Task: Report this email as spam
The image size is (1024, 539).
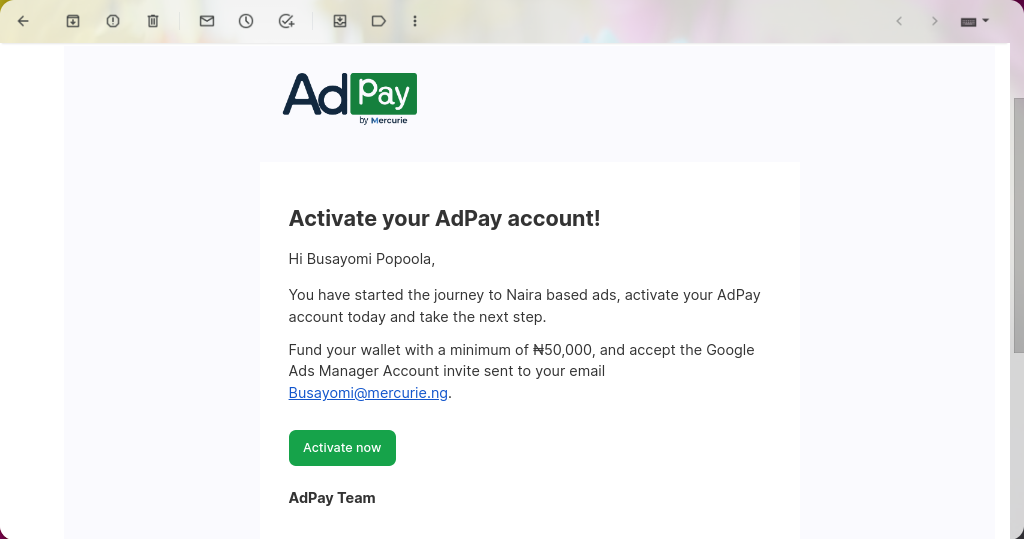Action: click(x=113, y=21)
